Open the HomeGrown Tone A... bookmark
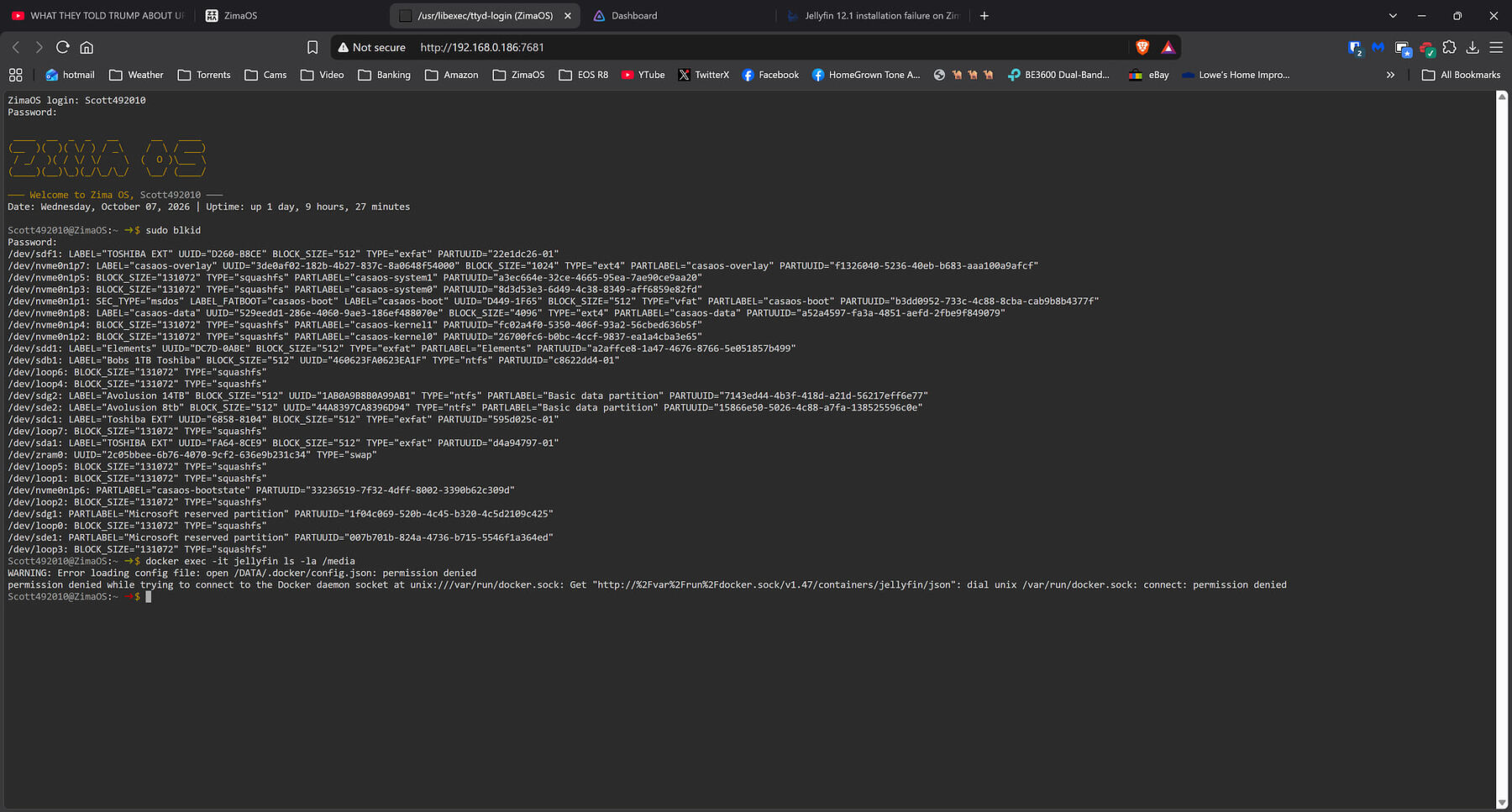This screenshot has width=1512, height=812. [866, 75]
